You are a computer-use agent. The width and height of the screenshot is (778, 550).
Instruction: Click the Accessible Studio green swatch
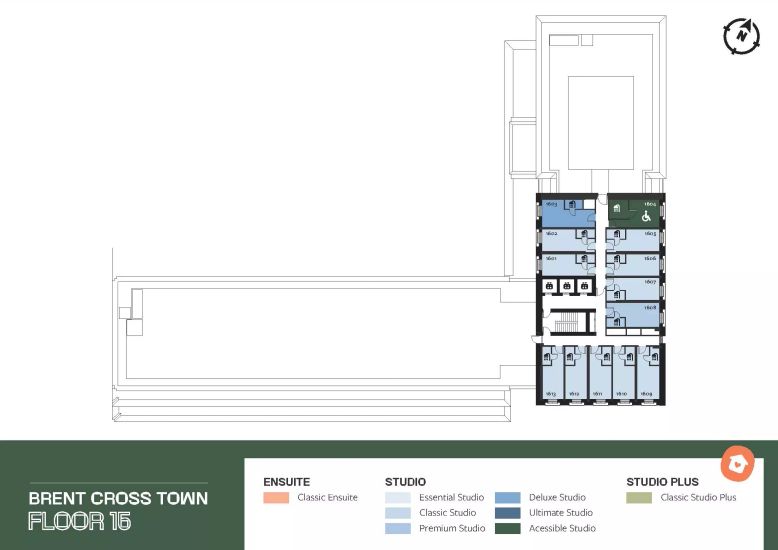(x=508, y=528)
